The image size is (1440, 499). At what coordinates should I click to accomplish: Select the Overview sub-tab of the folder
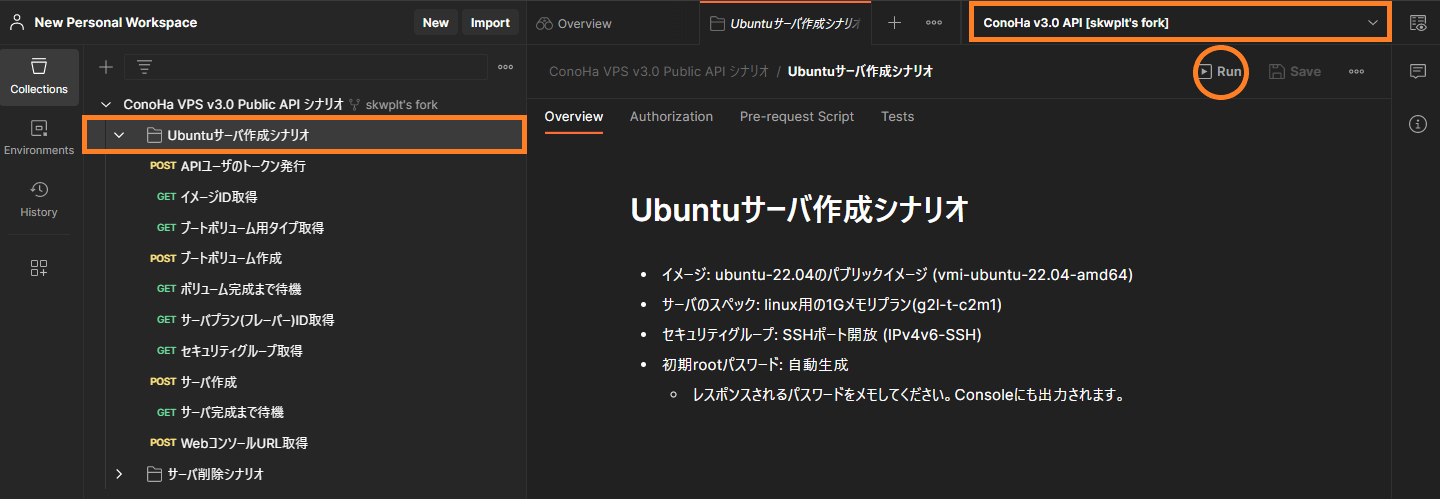(574, 116)
